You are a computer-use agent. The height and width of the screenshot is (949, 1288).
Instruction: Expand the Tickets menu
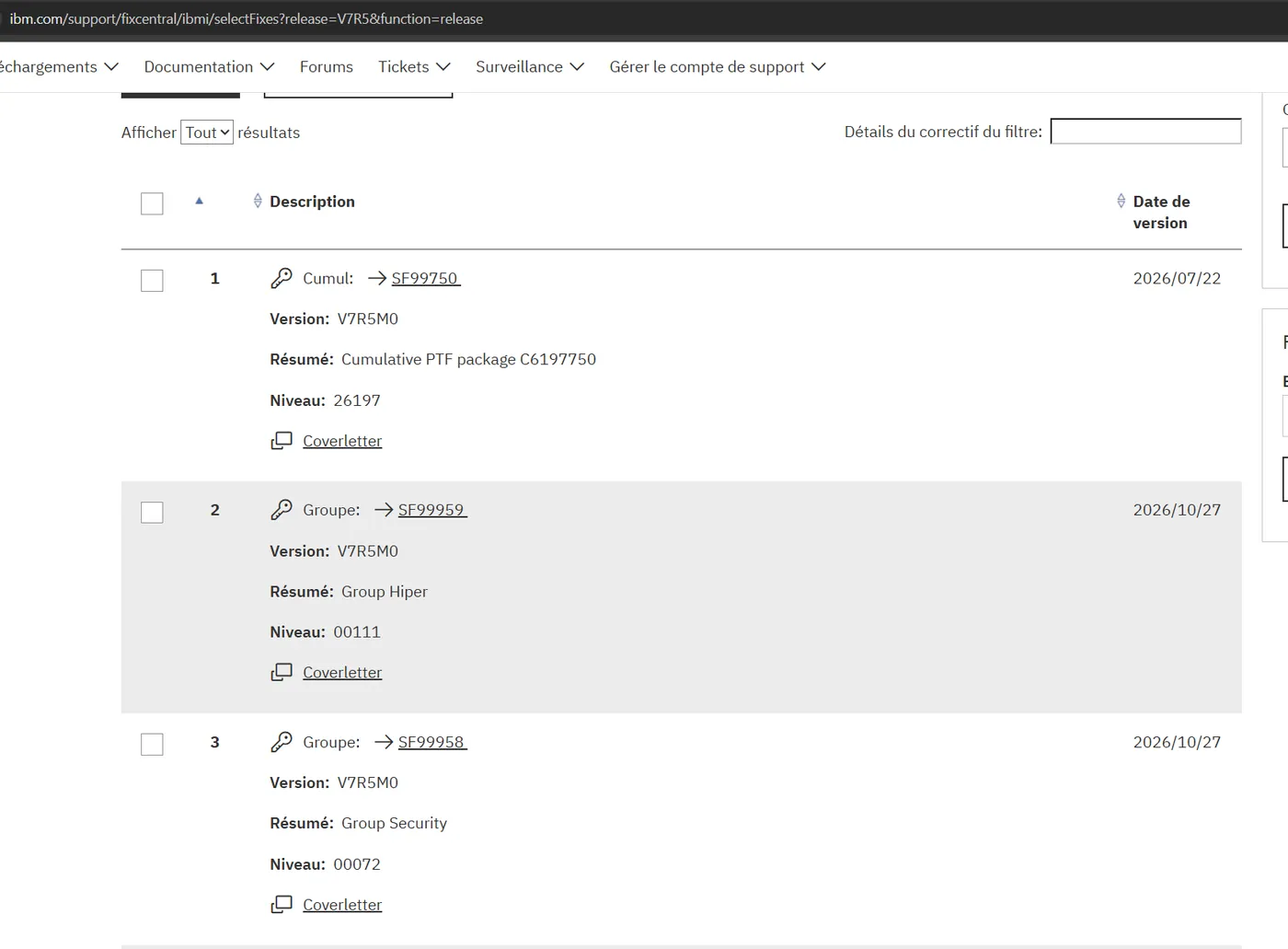[414, 67]
